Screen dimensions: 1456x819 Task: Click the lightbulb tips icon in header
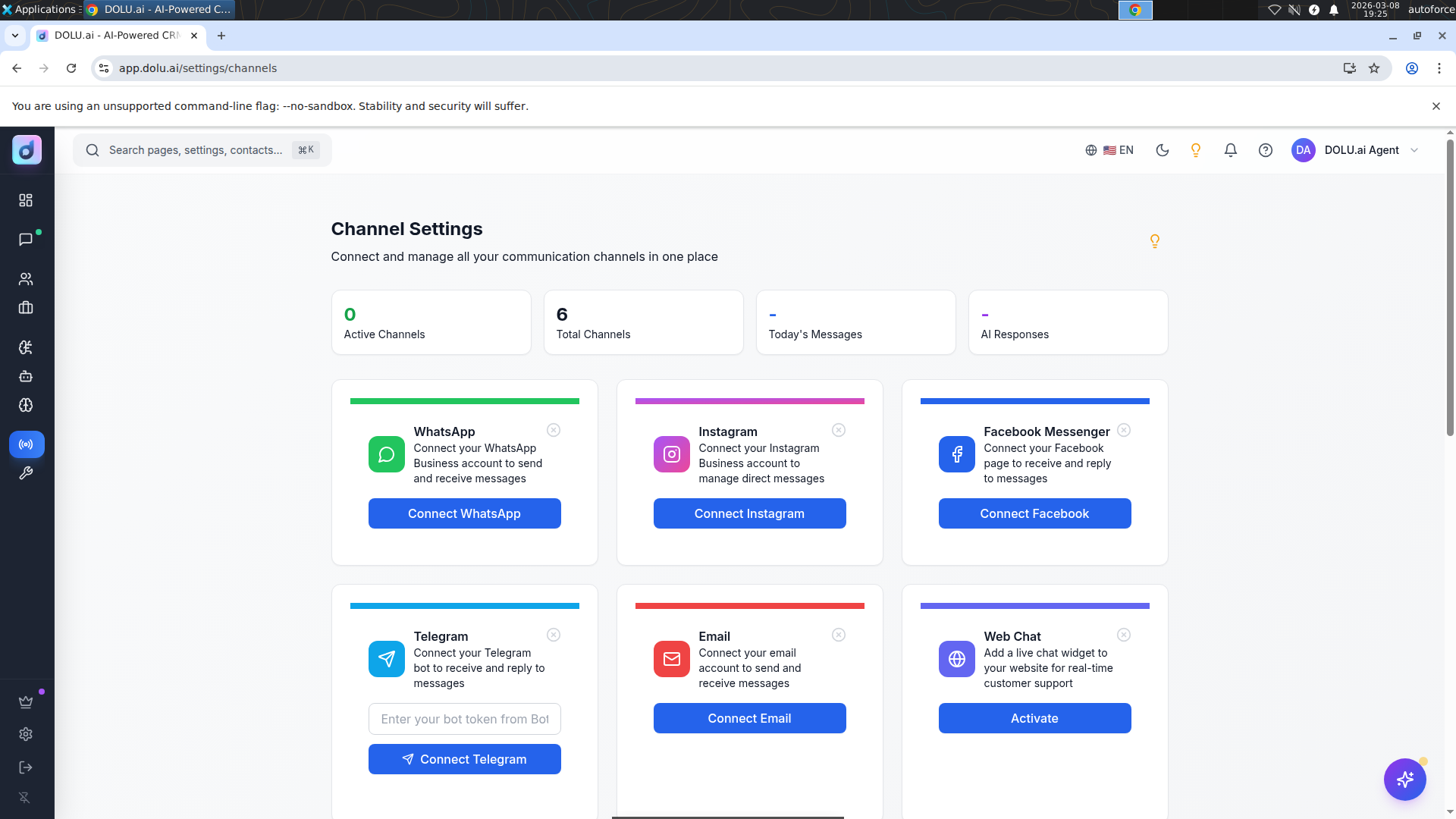(x=1196, y=150)
